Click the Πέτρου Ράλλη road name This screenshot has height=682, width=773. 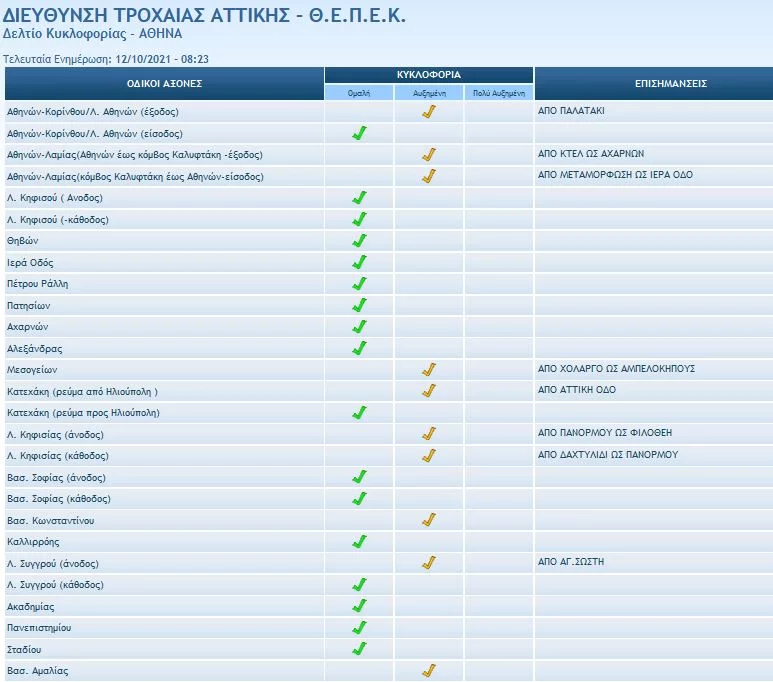coord(38,284)
